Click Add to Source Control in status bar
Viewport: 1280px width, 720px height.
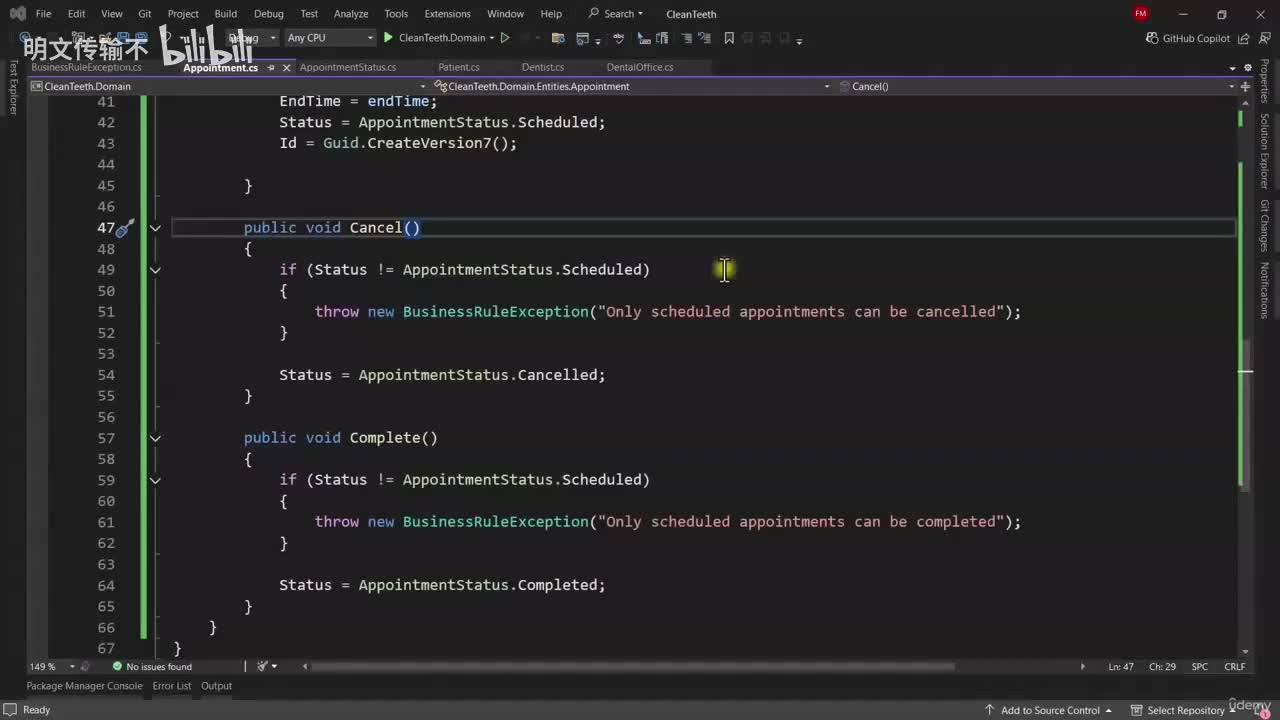[1049, 710]
